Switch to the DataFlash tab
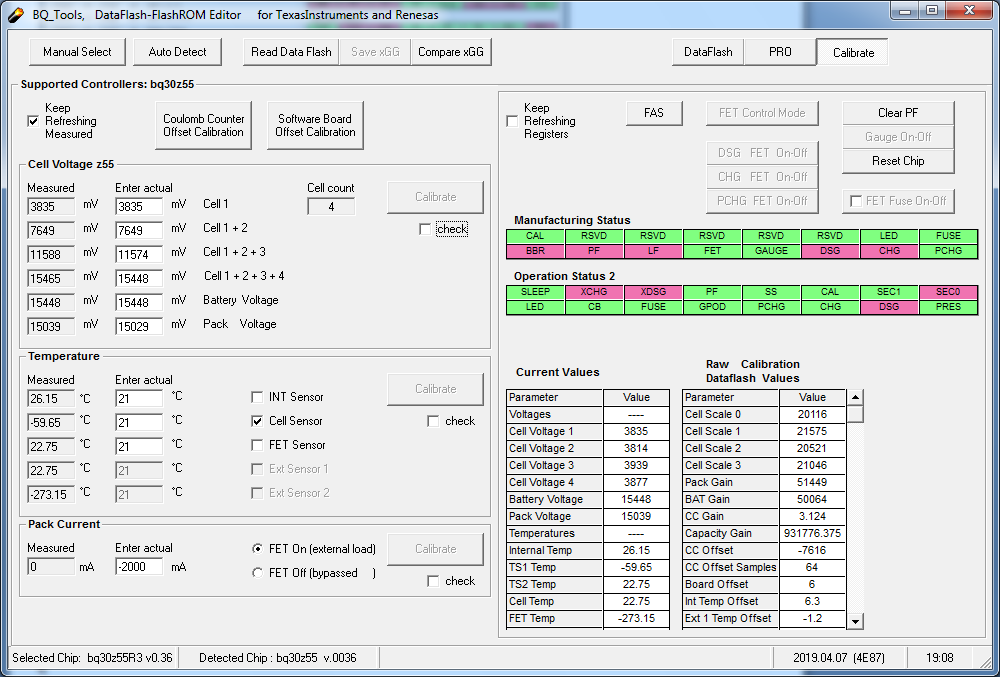This screenshot has height=677, width=1000. pyautogui.click(x=708, y=52)
